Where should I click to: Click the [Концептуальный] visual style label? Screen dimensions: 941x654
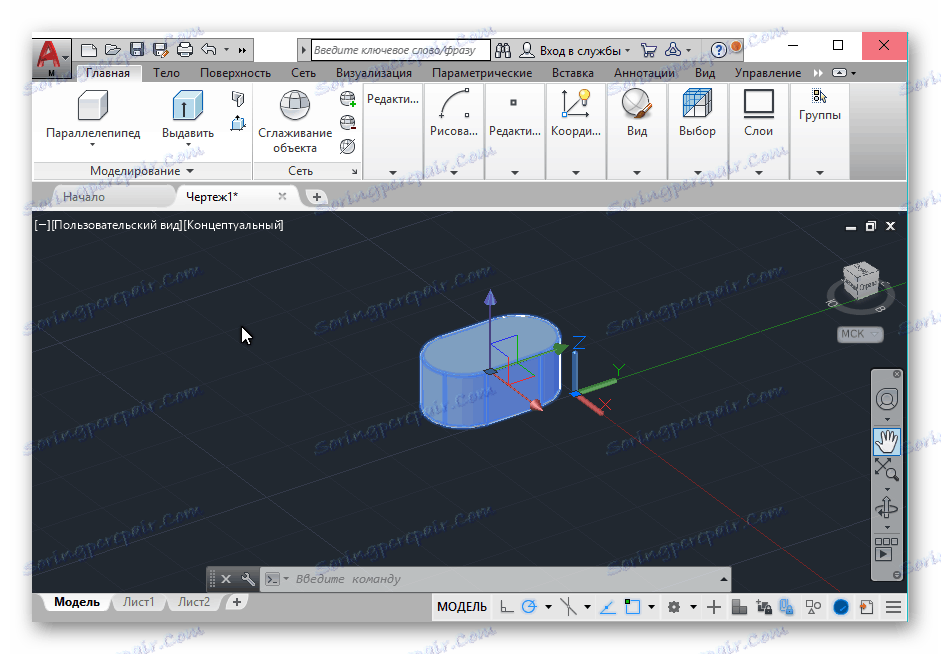point(233,225)
